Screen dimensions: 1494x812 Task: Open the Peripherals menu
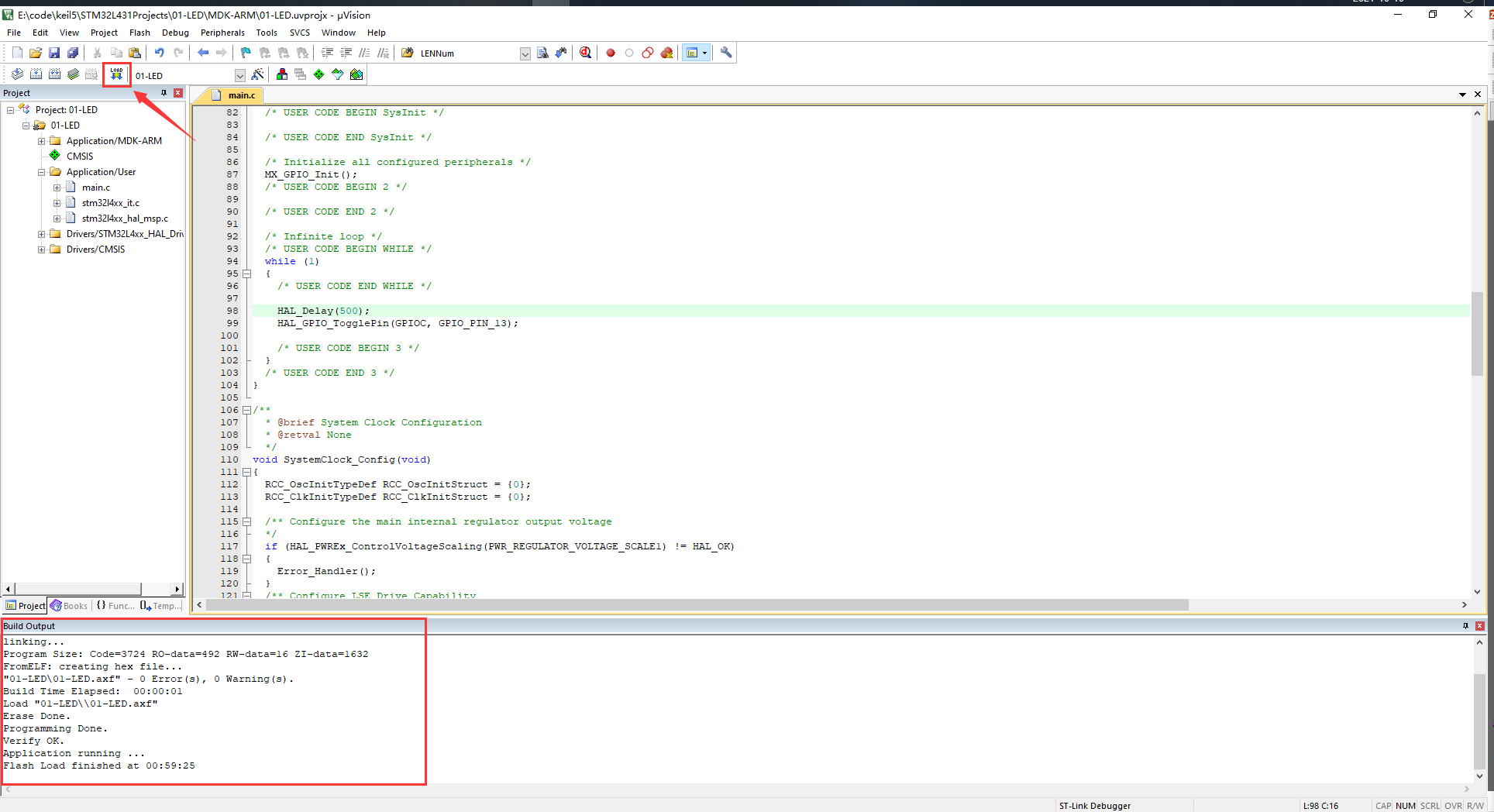click(x=222, y=33)
